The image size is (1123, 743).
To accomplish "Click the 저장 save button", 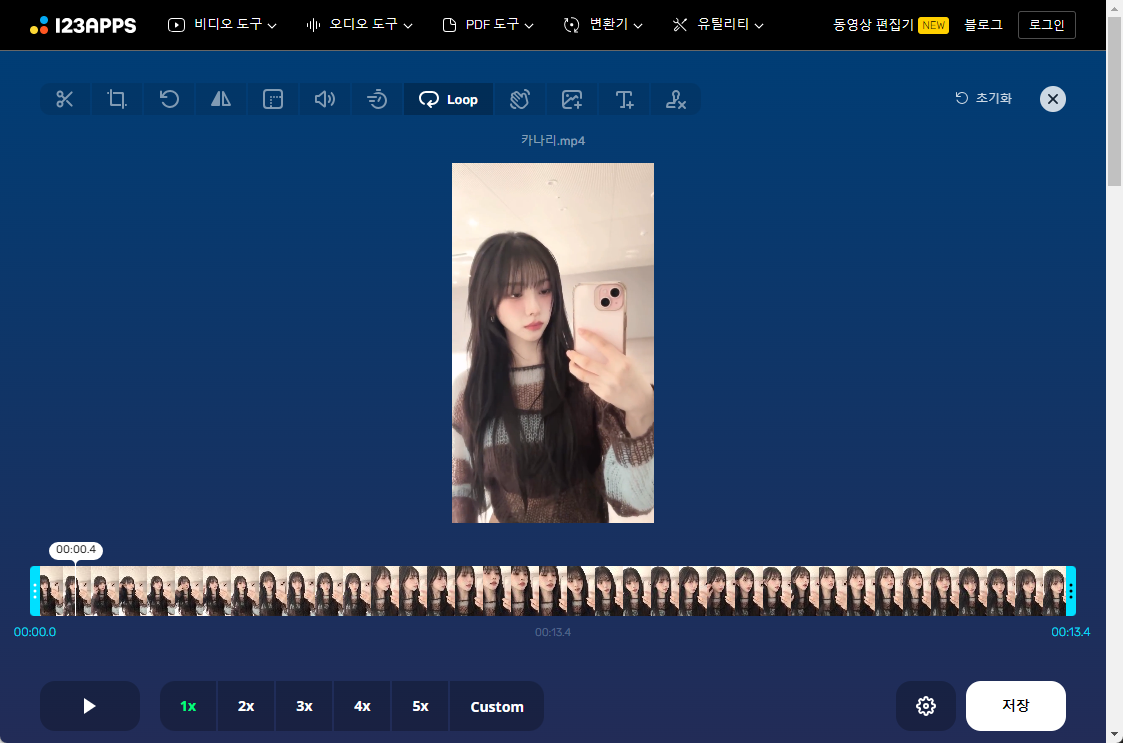I will tap(1016, 706).
